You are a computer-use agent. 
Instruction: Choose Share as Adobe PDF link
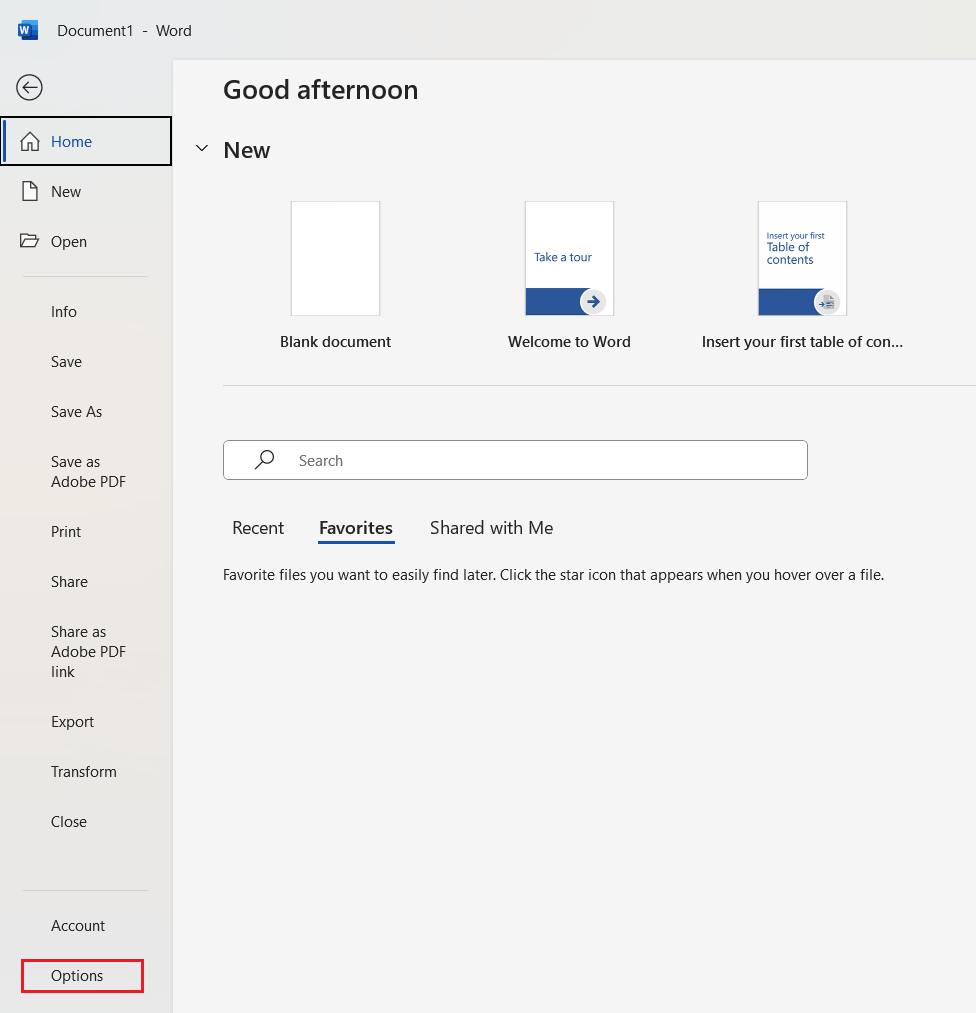pos(86,651)
